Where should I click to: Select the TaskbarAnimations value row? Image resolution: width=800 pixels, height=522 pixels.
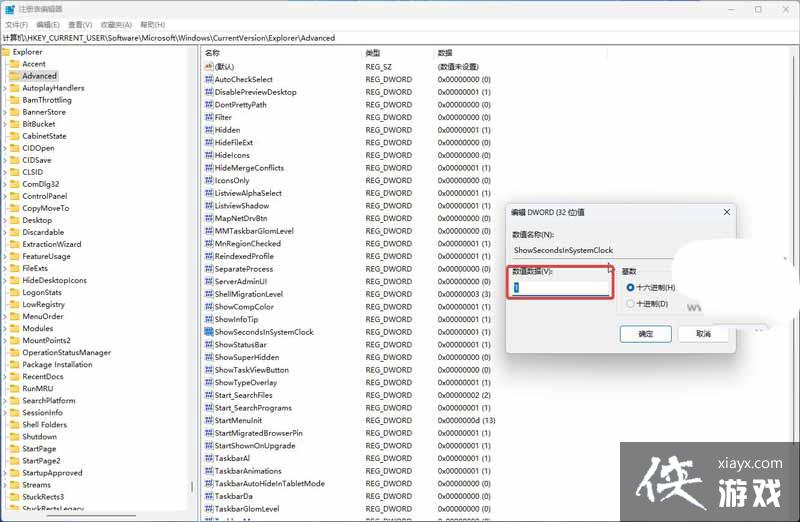click(248, 471)
